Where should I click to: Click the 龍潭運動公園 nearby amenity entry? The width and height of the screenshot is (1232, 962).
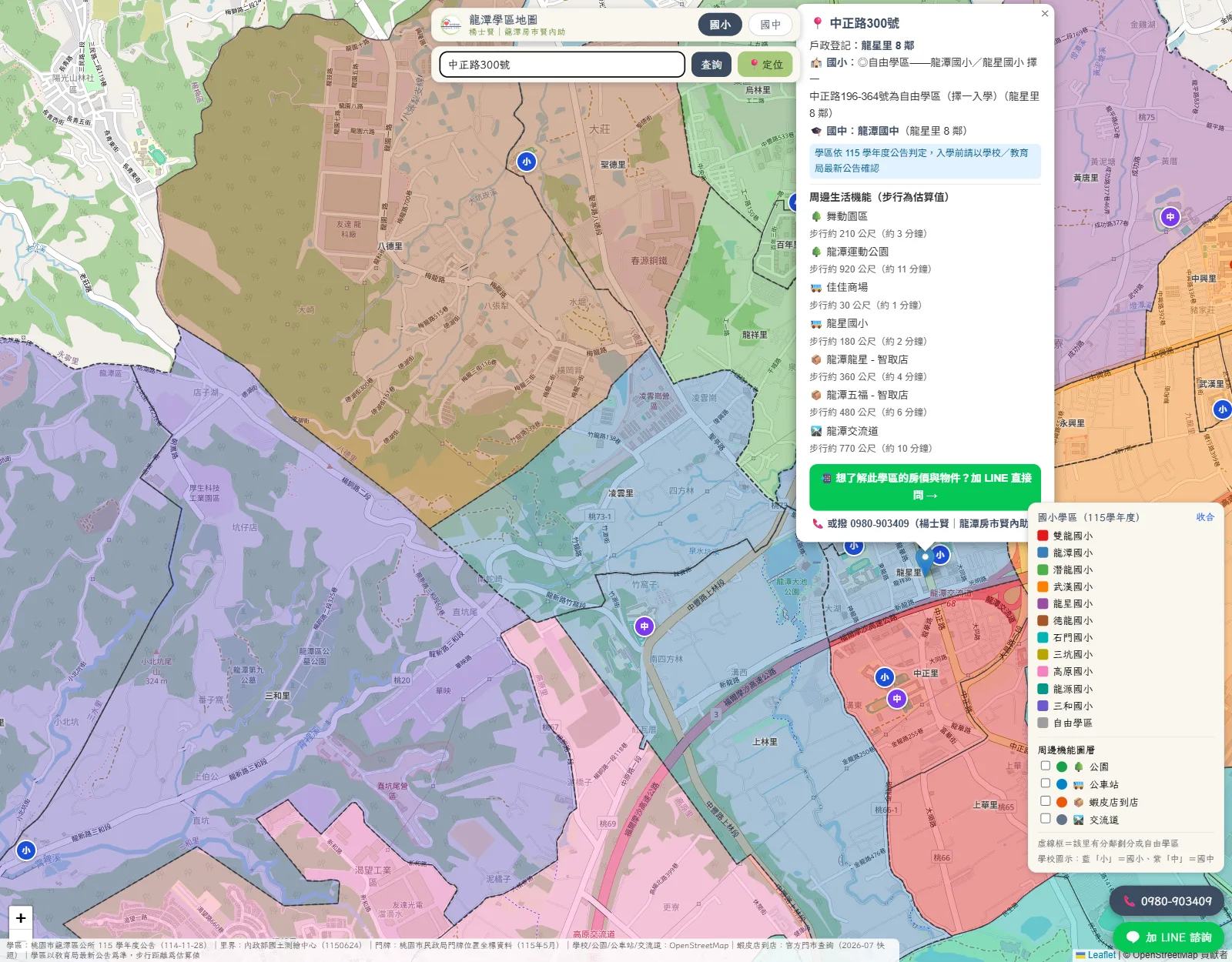[x=858, y=252]
